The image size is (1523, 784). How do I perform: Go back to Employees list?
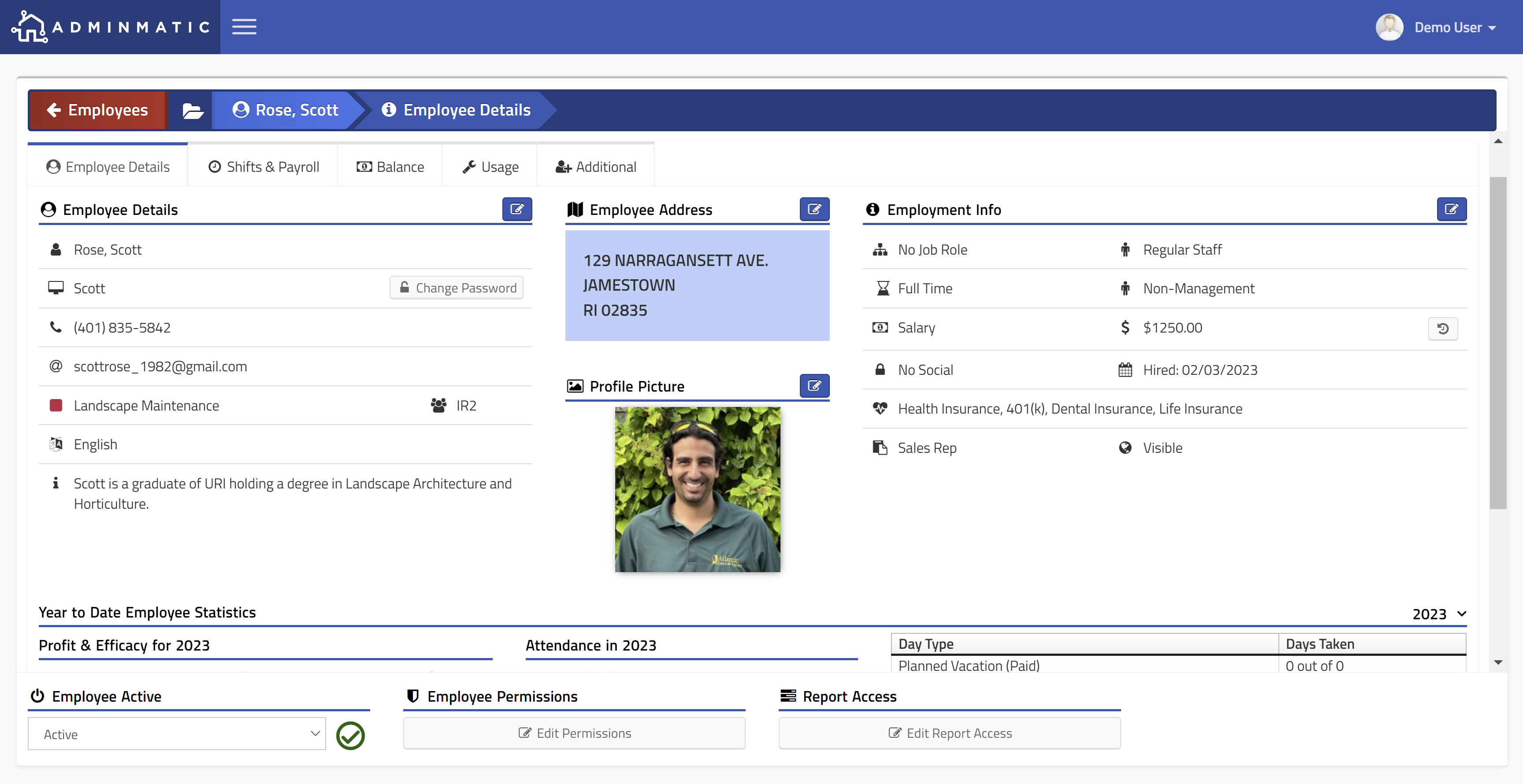pos(97,110)
